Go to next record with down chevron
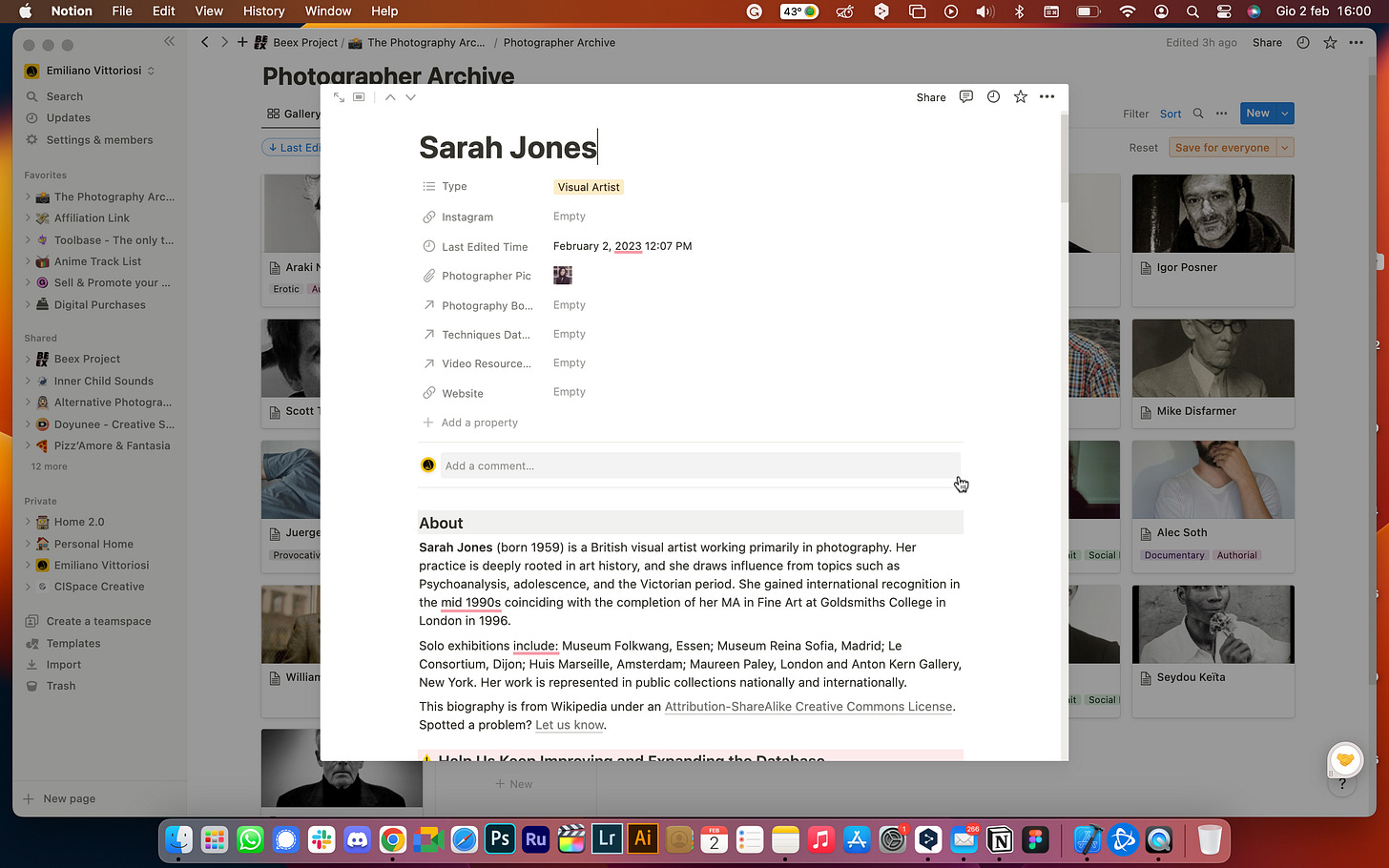1389x868 pixels. tap(411, 97)
